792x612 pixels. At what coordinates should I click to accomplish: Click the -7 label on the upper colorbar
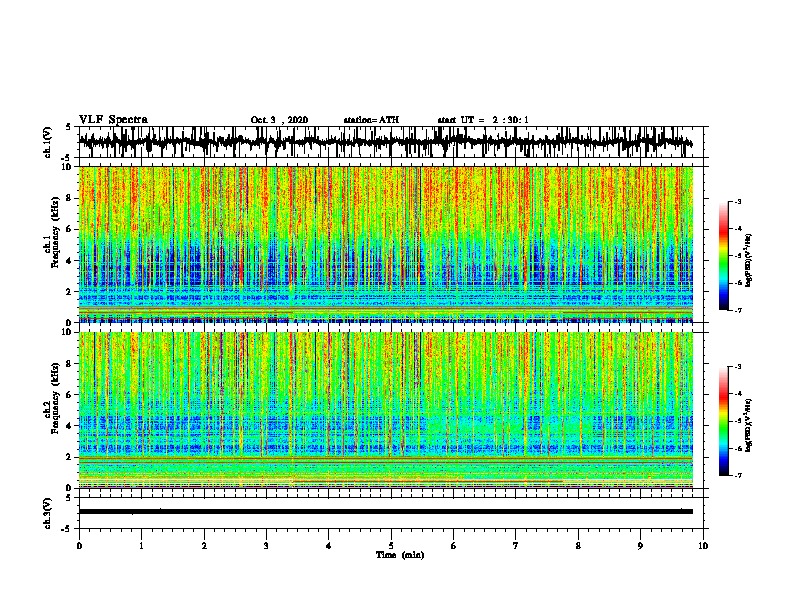point(738,310)
